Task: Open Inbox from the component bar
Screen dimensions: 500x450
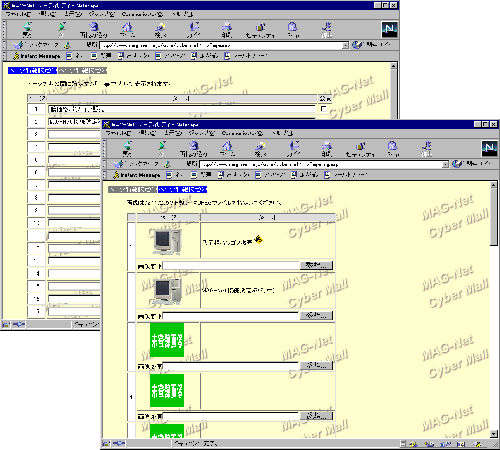Action: (429, 444)
